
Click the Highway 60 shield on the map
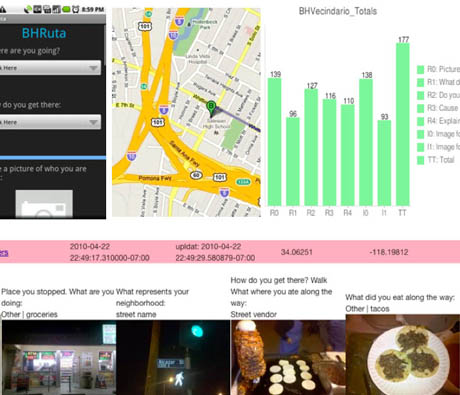pyautogui.click(x=196, y=175)
